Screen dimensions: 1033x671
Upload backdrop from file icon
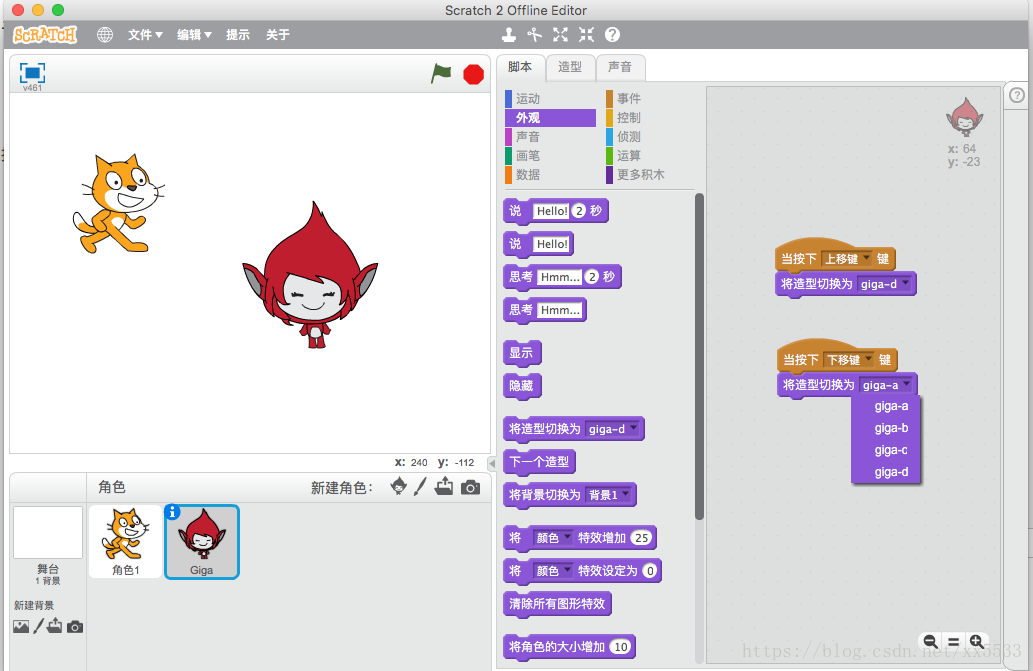[55, 626]
